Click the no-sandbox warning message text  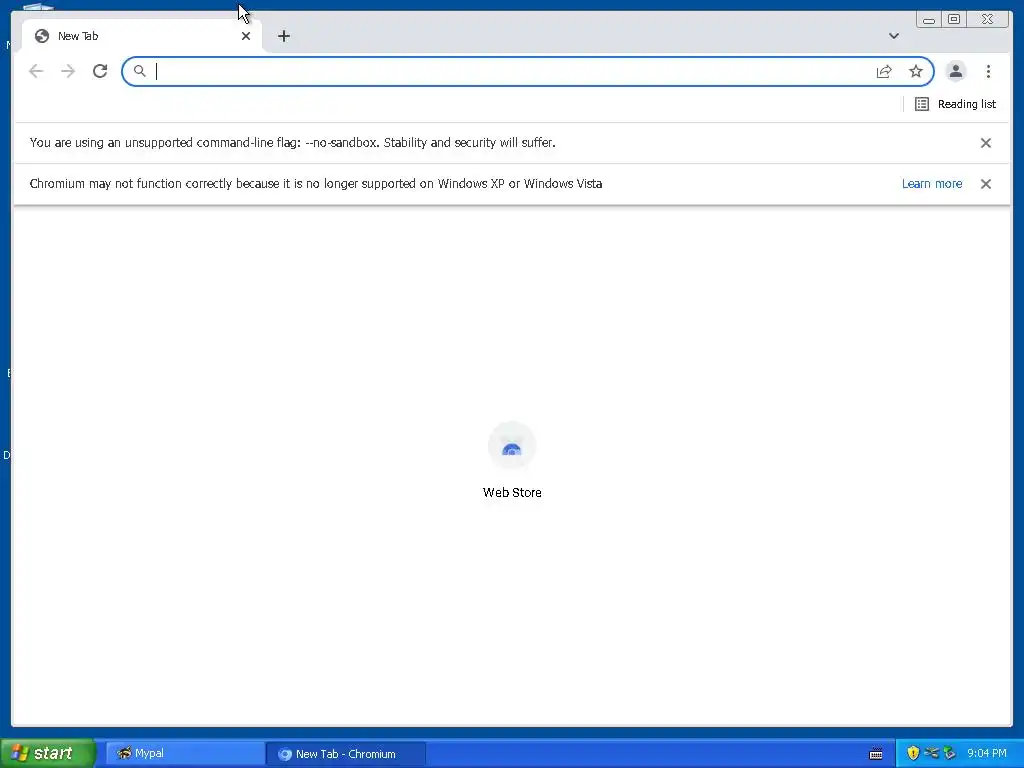293,143
